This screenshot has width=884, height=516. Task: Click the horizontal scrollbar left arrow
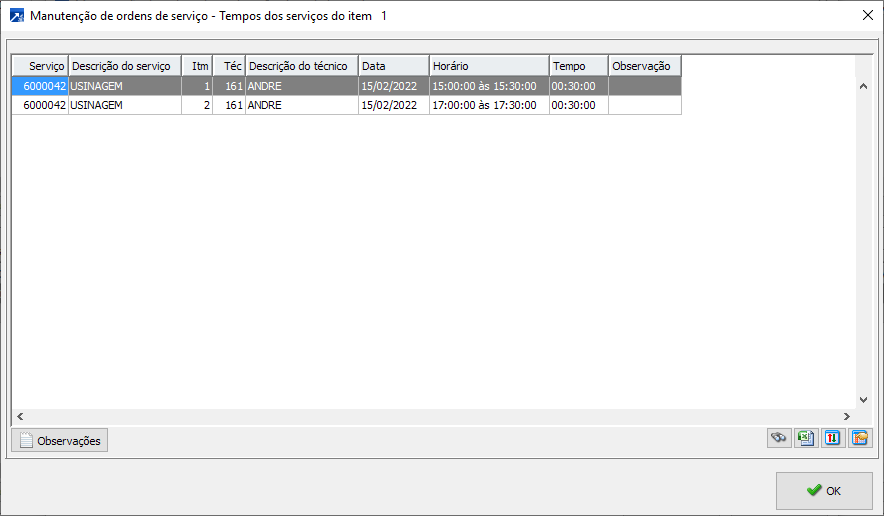(x=20, y=416)
